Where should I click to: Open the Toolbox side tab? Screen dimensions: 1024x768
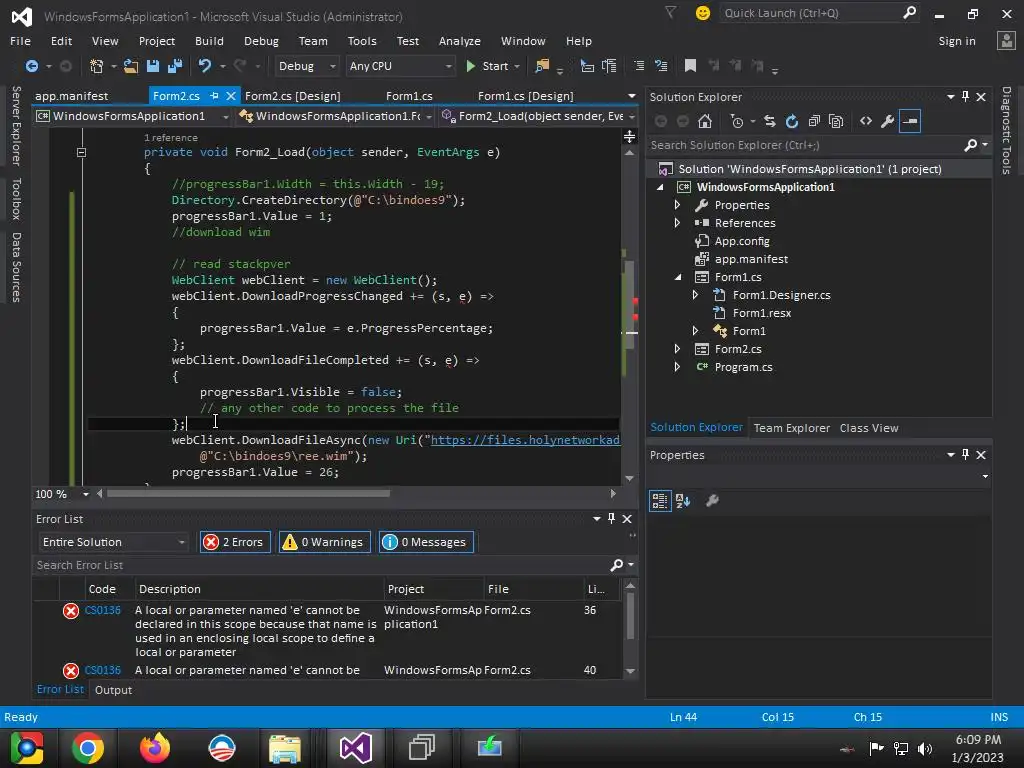pyautogui.click(x=16, y=199)
